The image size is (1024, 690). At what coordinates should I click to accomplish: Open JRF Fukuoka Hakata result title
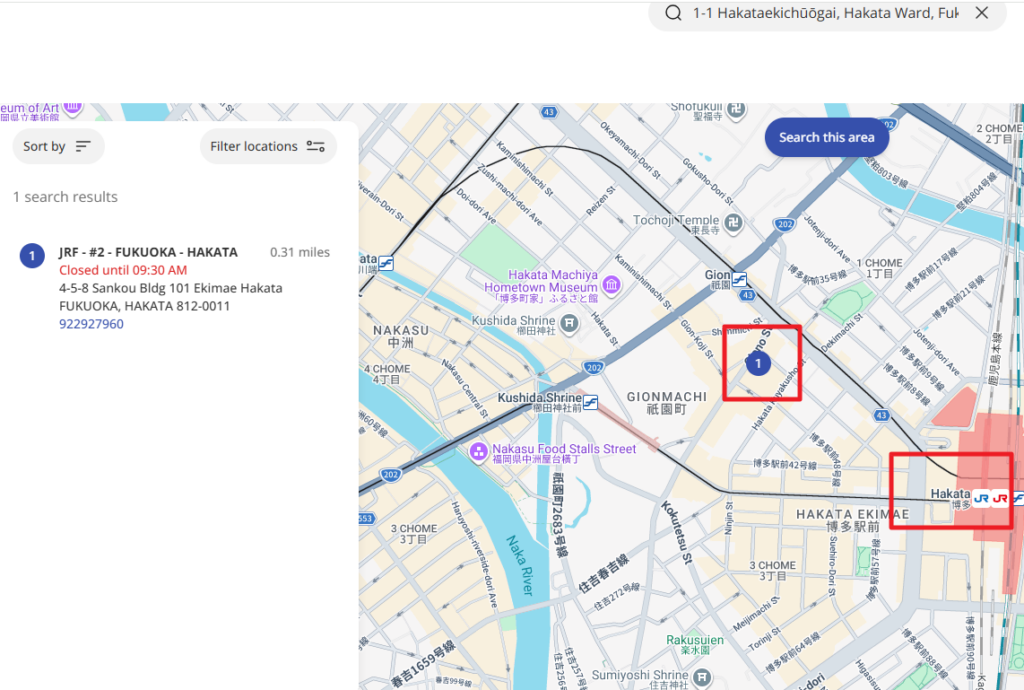click(x=148, y=252)
